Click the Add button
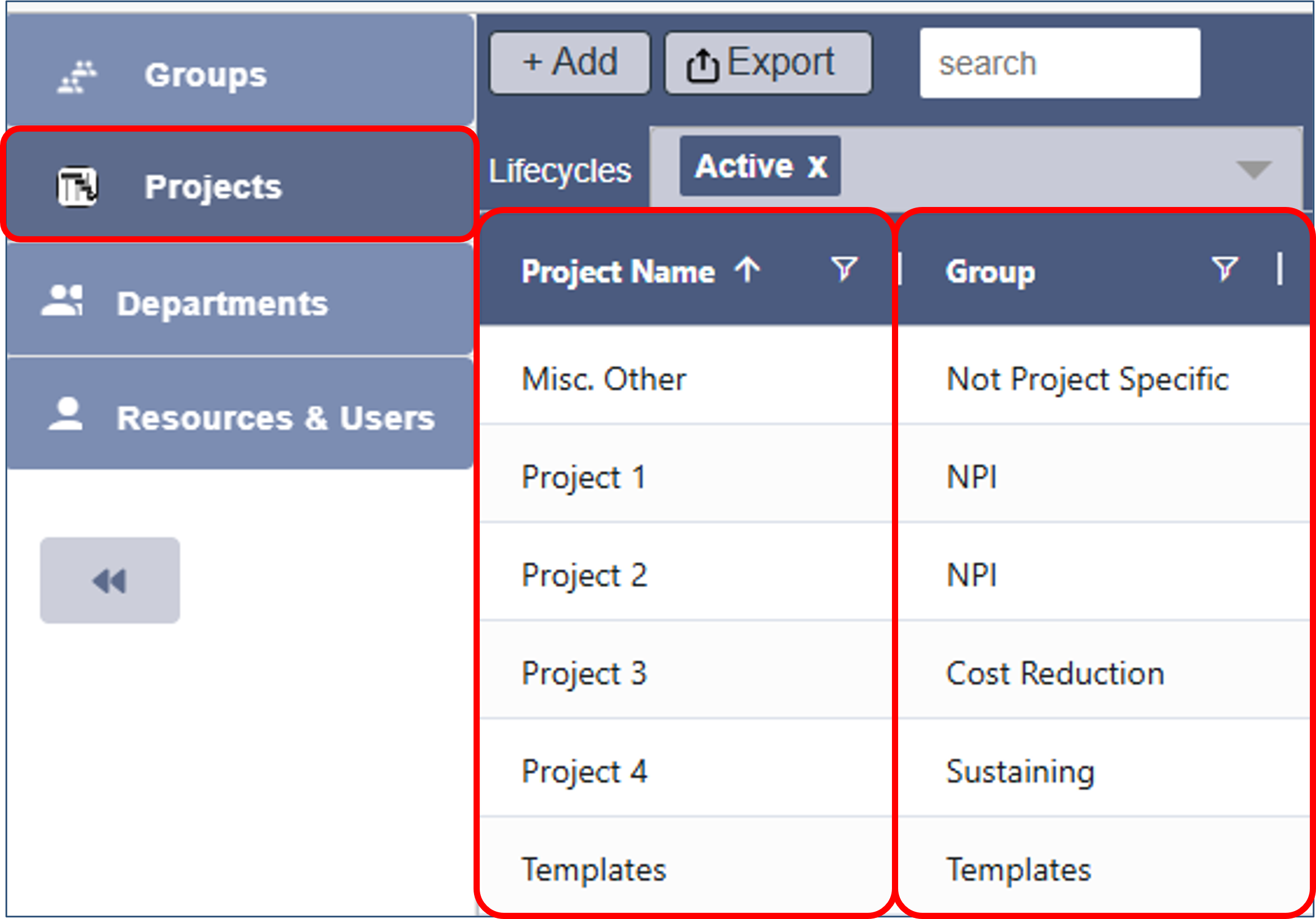Screen dimensions: 1316x919 [570, 62]
